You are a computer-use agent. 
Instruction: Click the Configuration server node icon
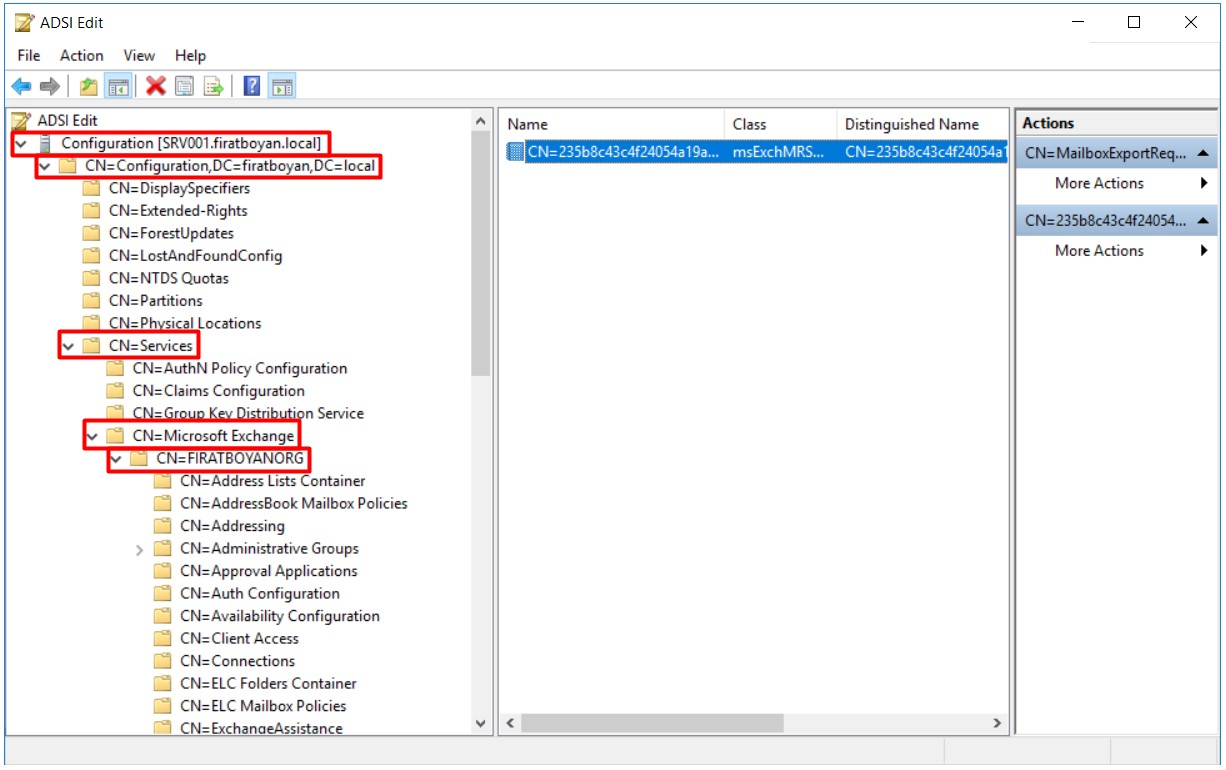tap(45, 143)
